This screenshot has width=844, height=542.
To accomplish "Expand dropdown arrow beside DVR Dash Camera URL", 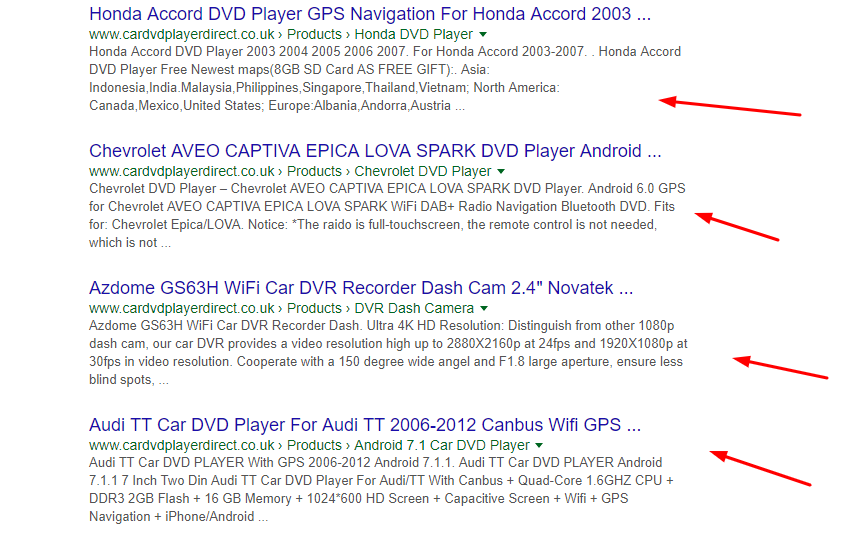I will click(484, 308).
